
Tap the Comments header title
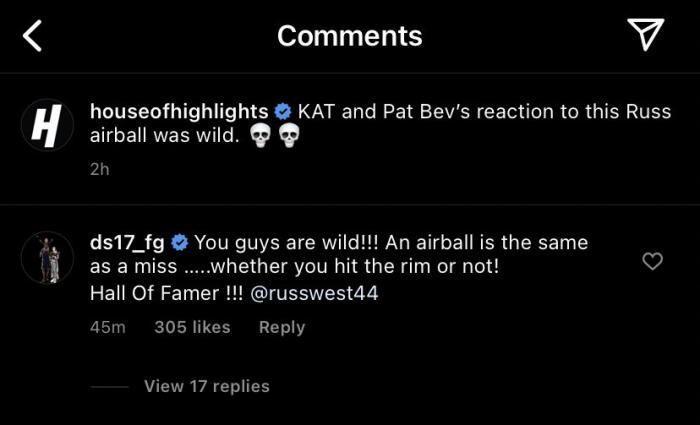[x=349, y=36]
